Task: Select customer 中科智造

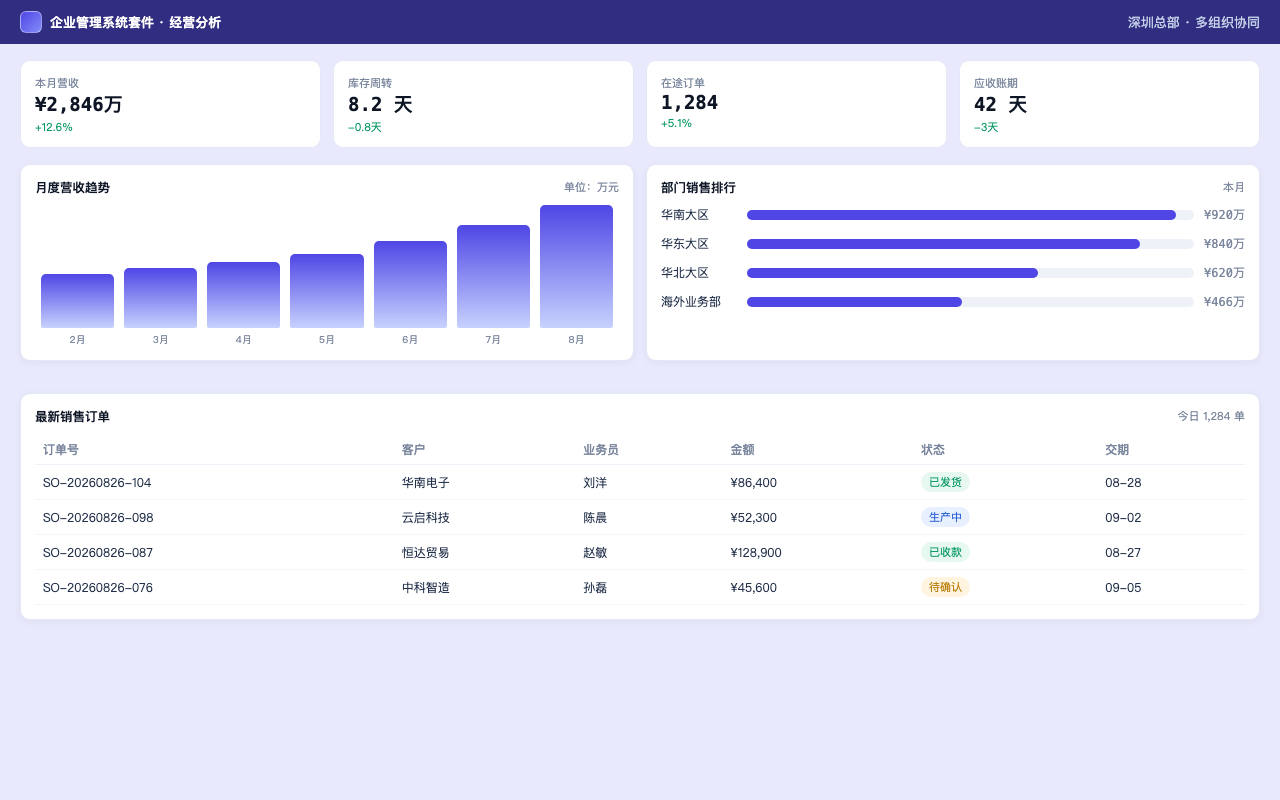Action: click(x=426, y=587)
